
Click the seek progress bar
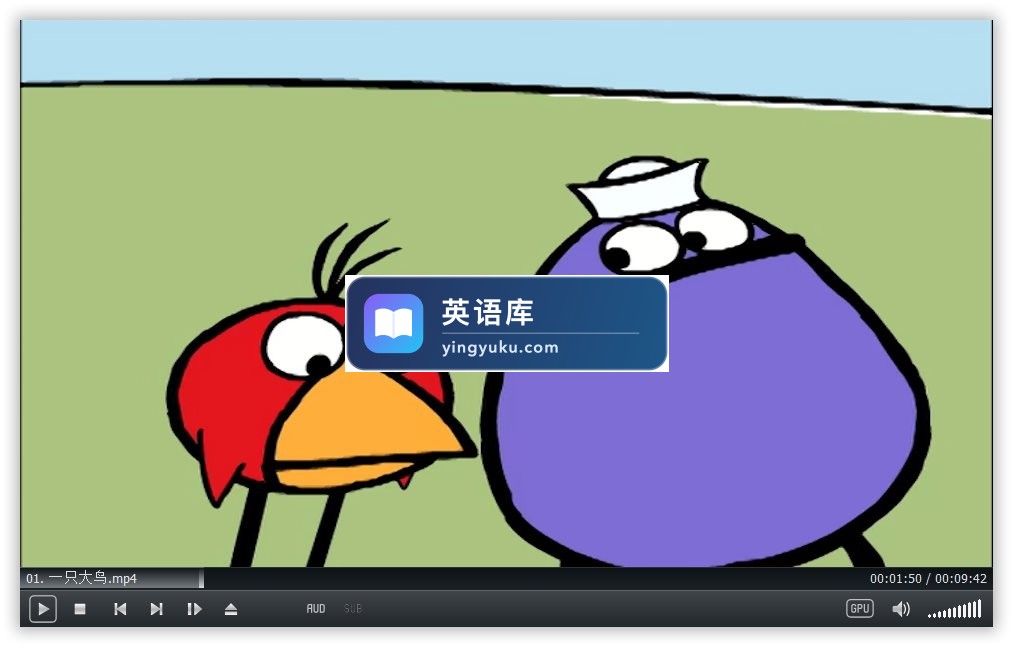pos(506,578)
